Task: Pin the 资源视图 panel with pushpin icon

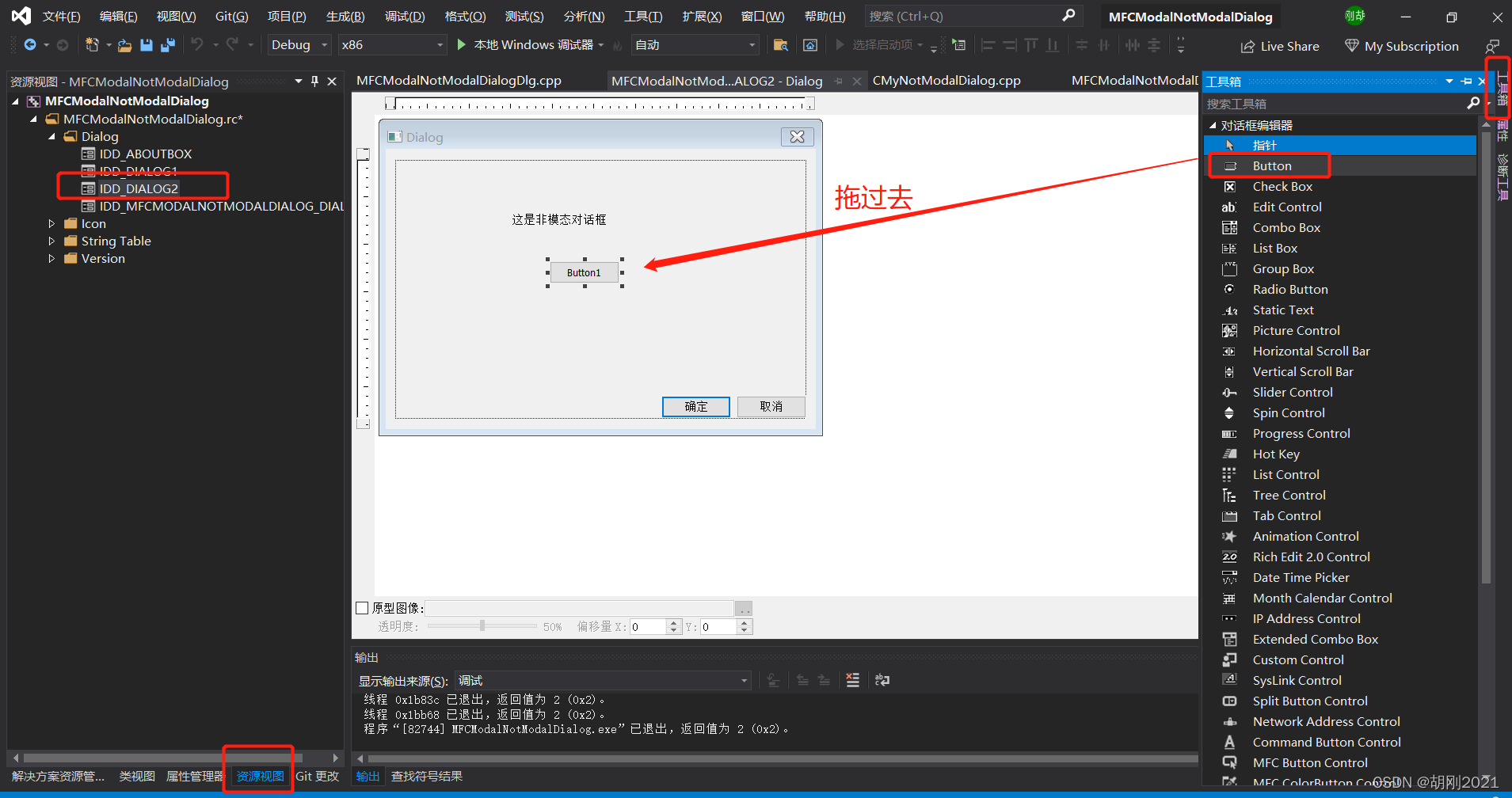Action: [314, 81]
